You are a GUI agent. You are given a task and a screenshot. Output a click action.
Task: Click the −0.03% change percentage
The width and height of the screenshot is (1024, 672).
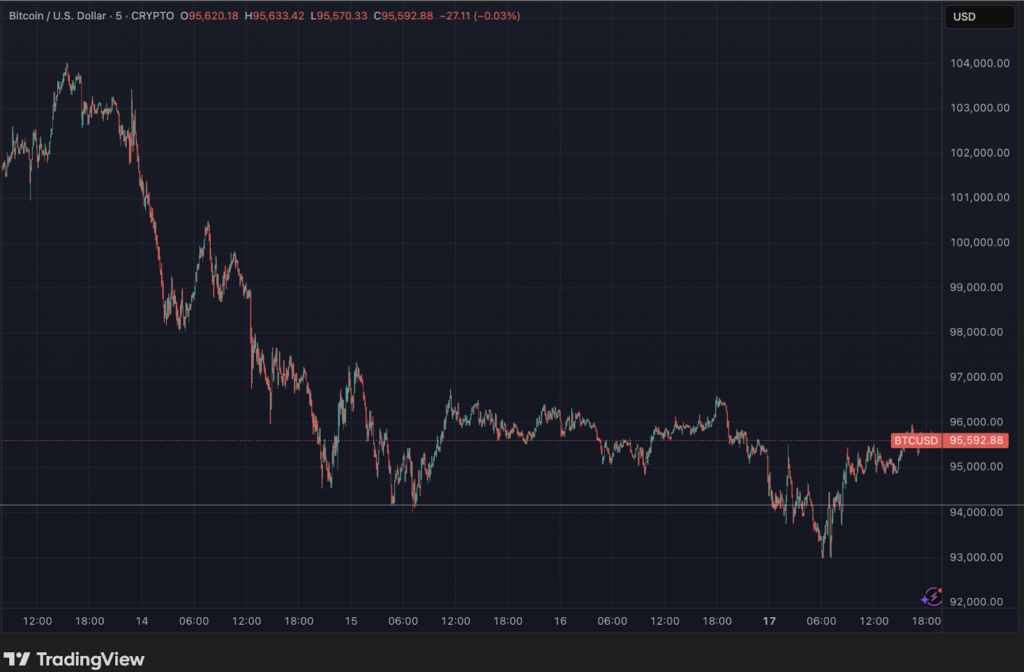pos(495,16)
